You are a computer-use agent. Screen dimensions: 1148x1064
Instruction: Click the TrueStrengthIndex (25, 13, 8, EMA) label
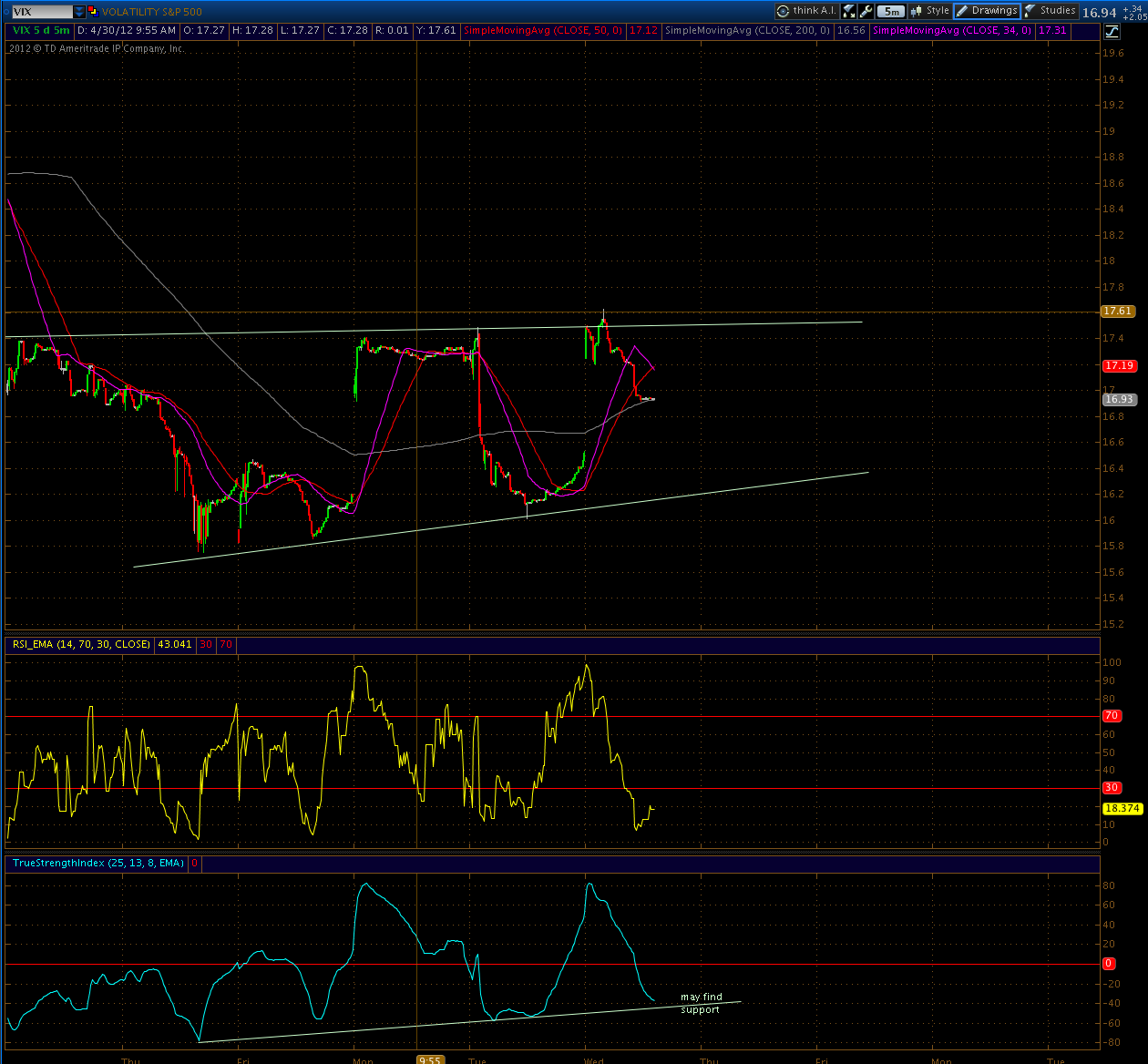click(98, 863)
